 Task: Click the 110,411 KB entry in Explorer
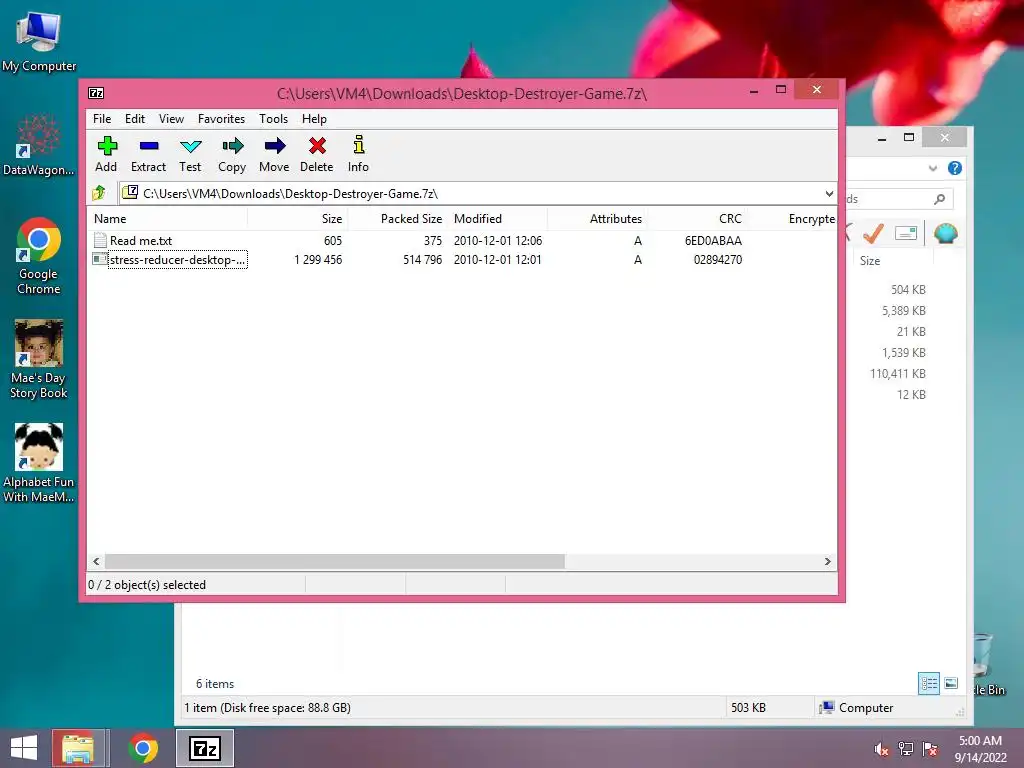(x=897, y=374)
